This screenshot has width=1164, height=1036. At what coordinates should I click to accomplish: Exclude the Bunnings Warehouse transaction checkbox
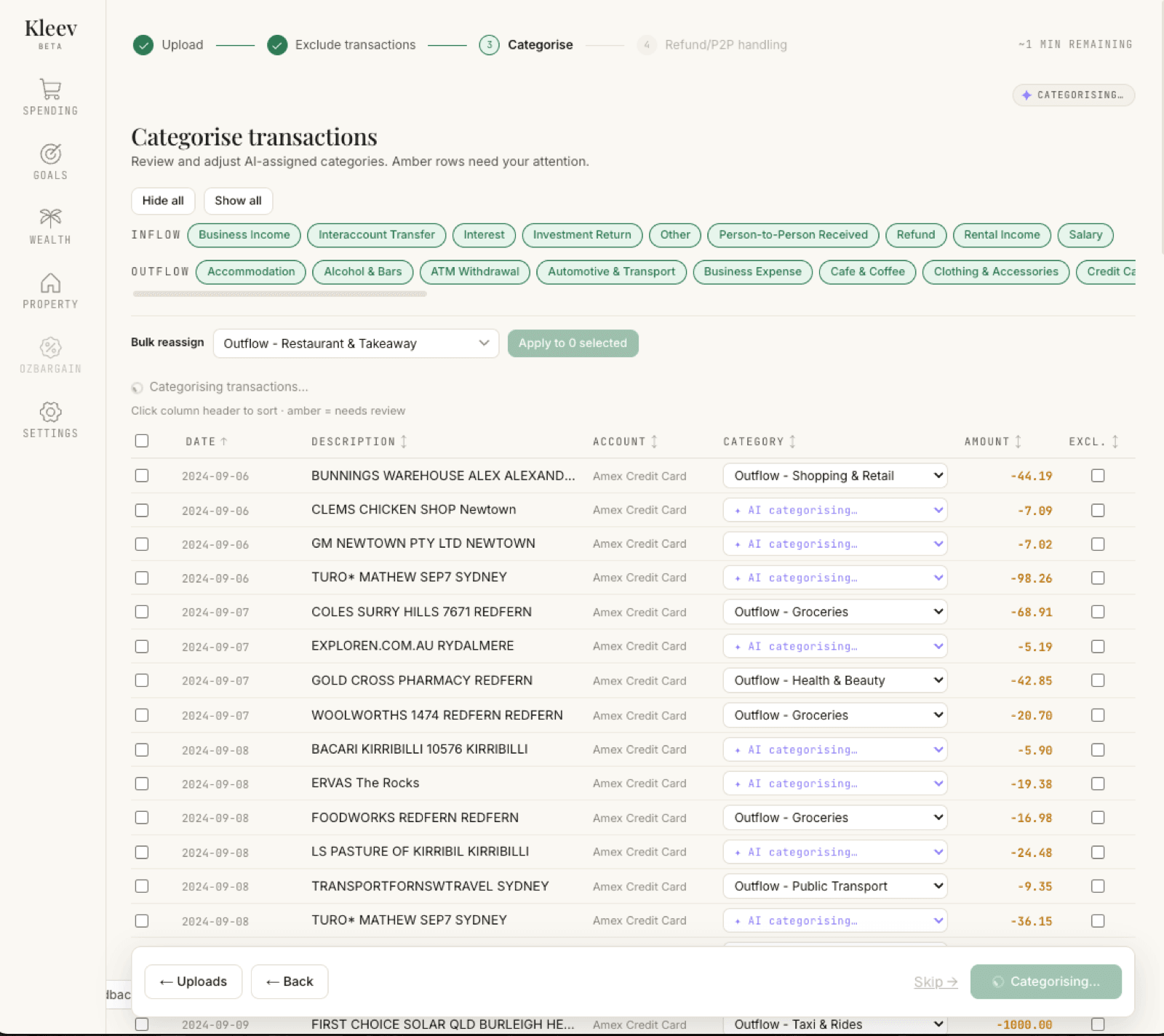1098,476
